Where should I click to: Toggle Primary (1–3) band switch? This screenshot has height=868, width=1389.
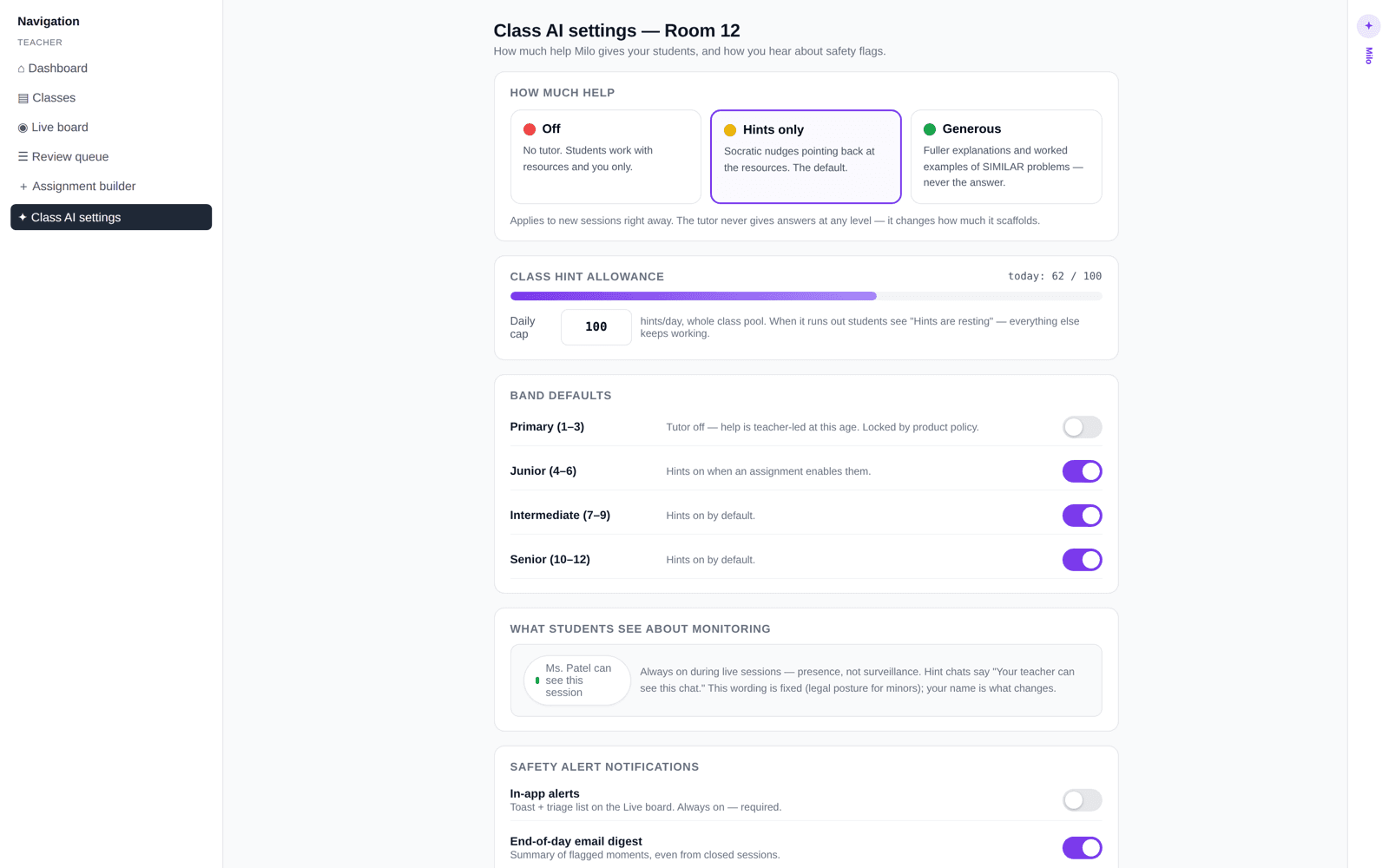(1082, 427)
